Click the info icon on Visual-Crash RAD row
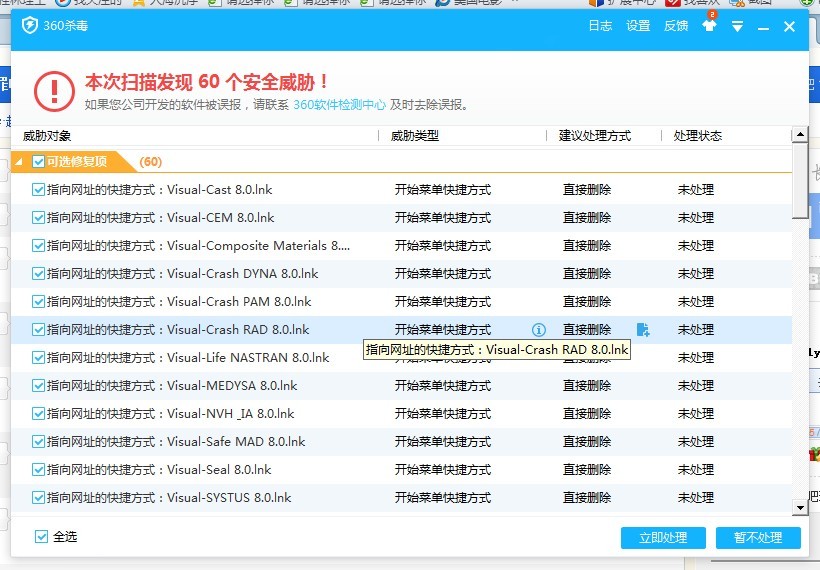This screenshot has height=570, width=820. (x=539, y=329)
